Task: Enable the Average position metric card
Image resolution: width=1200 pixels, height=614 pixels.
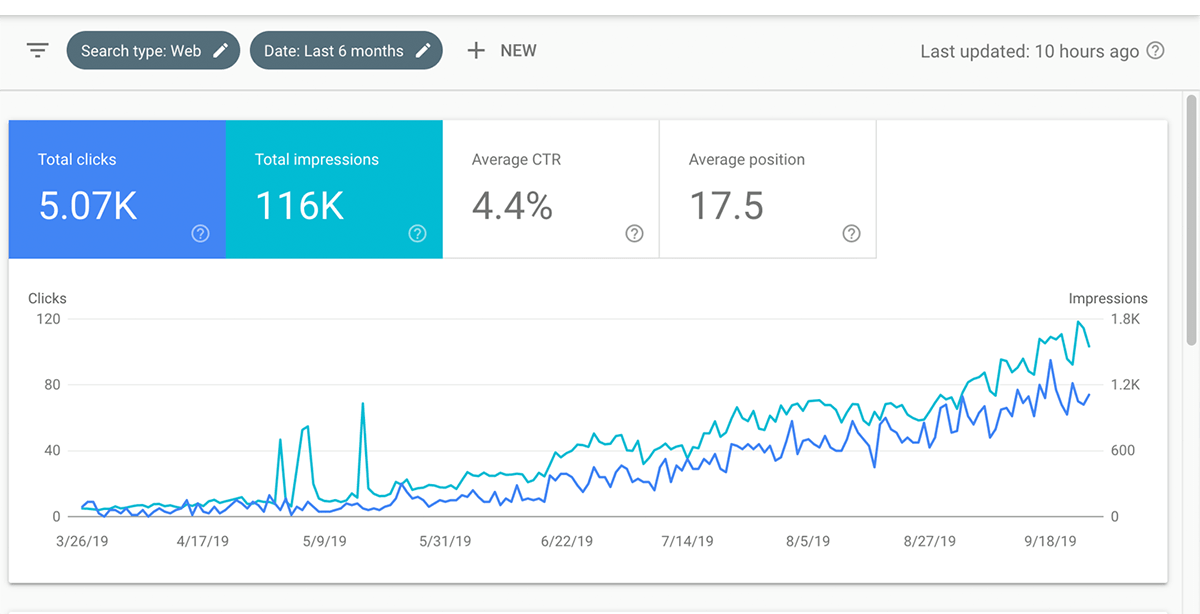Action: click(x=768, y=189)
